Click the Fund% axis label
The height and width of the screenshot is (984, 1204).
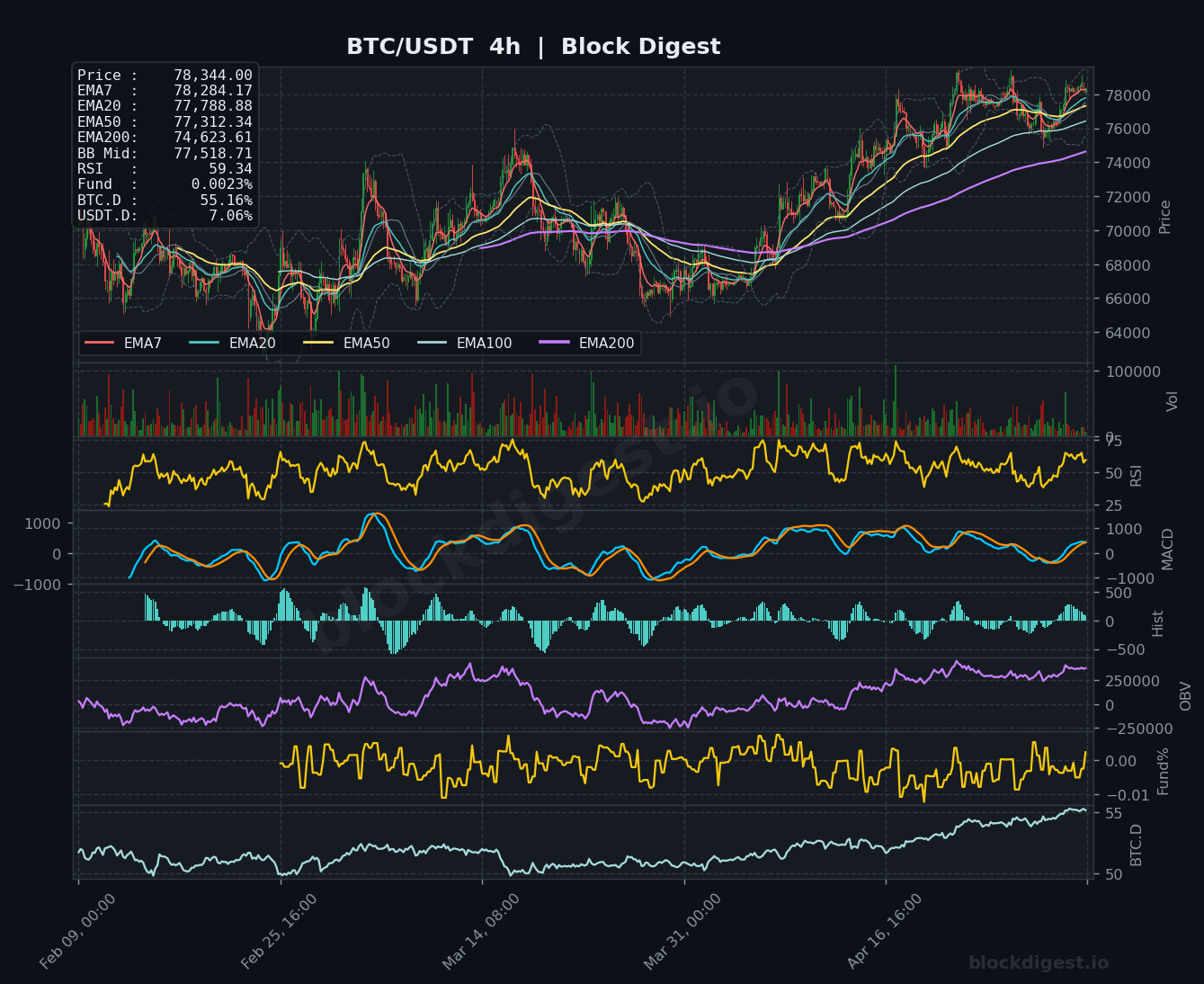(1163, 771)
